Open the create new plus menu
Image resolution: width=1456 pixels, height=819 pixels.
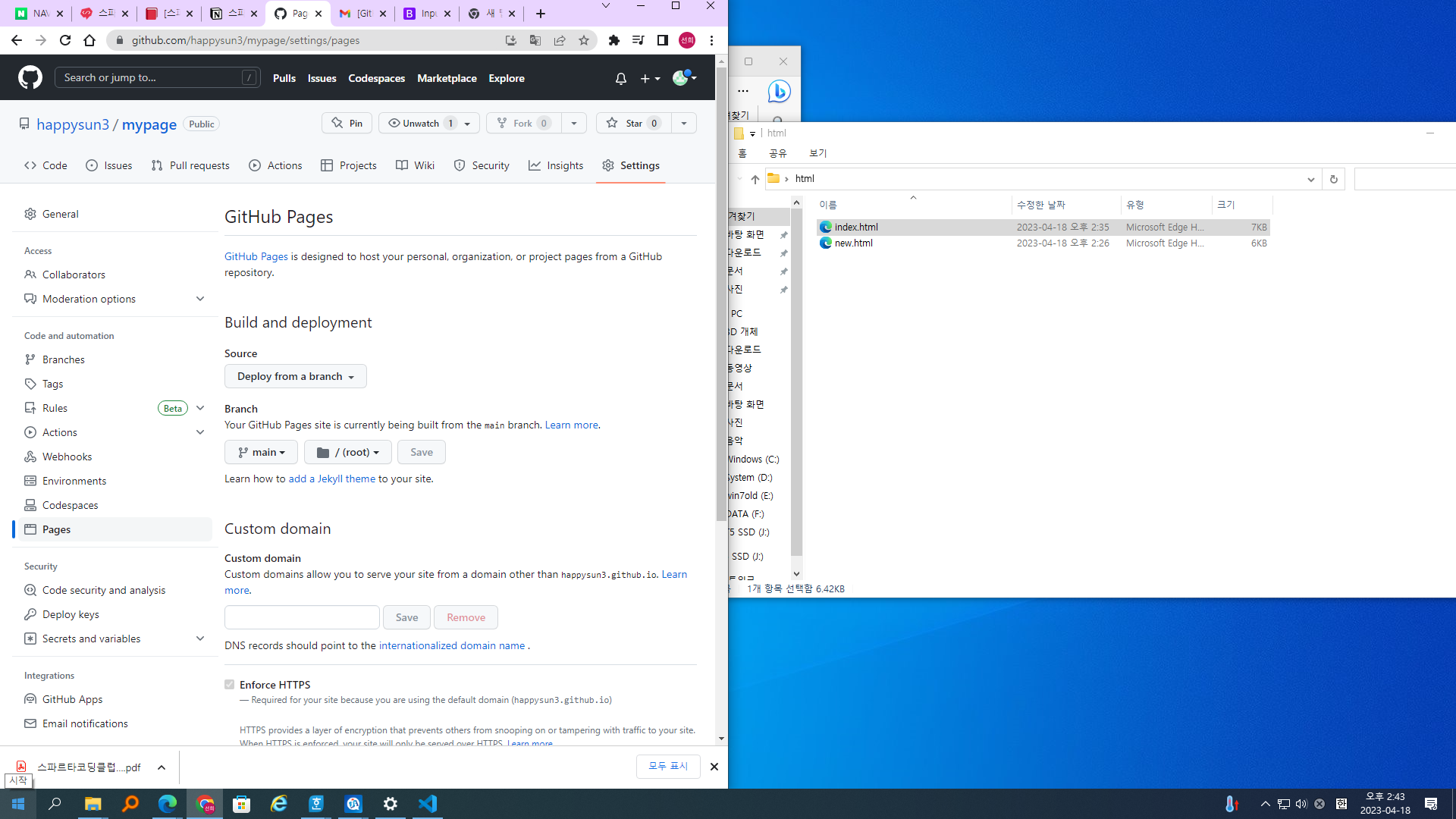[650, 78]
